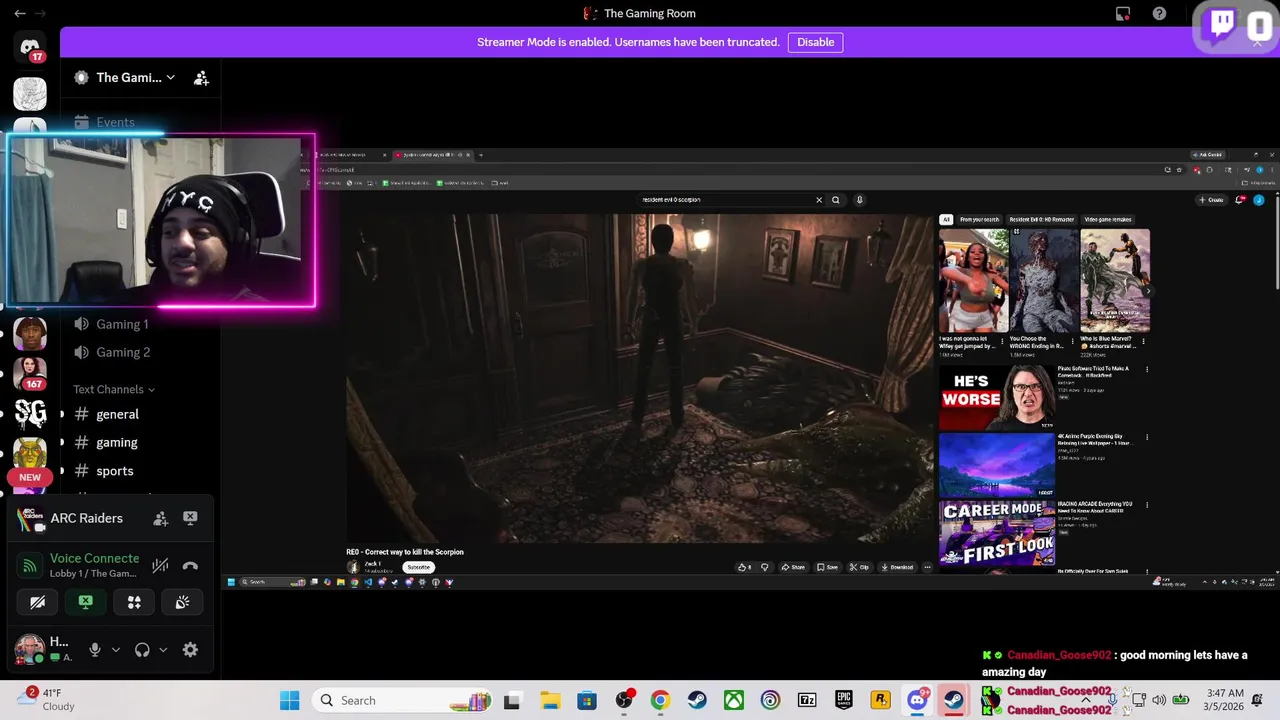Dislike the Scorpion video
The width and height of the screenshot is (1280, 720).
(765, 567)
